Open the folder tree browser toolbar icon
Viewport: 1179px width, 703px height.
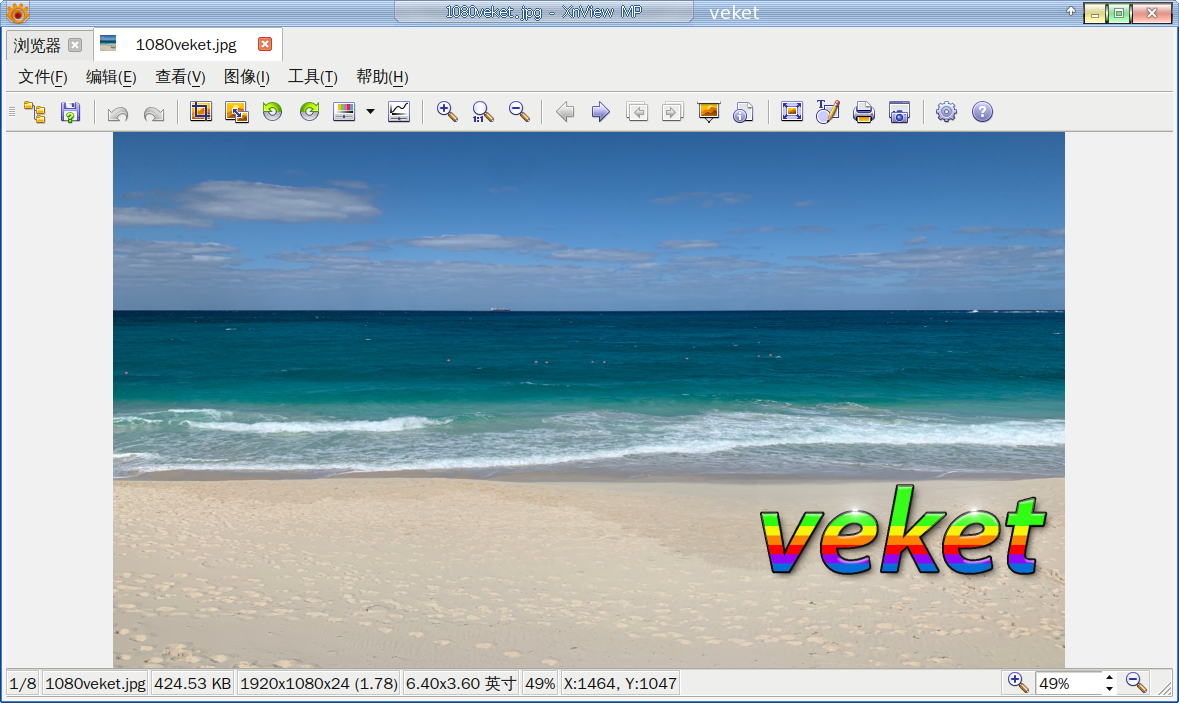coord(35,112)
